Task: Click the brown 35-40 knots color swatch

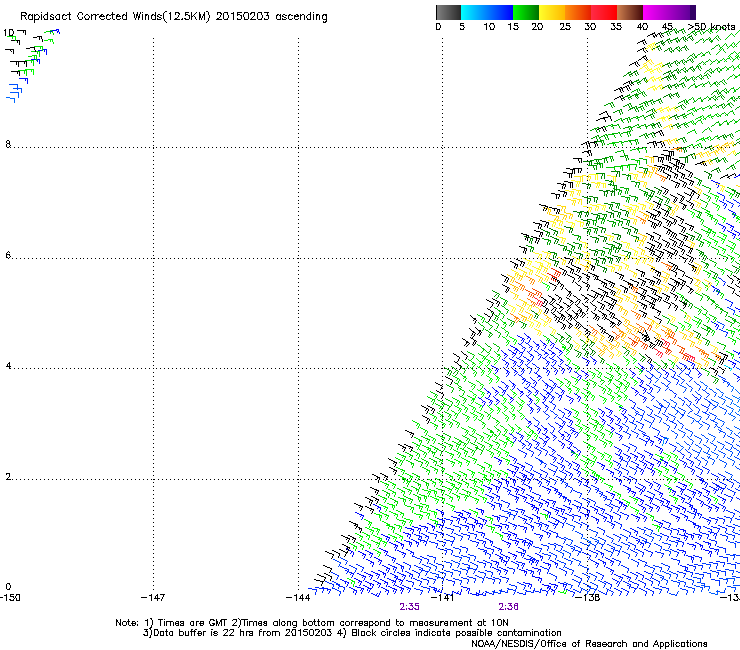Action: 630,12
